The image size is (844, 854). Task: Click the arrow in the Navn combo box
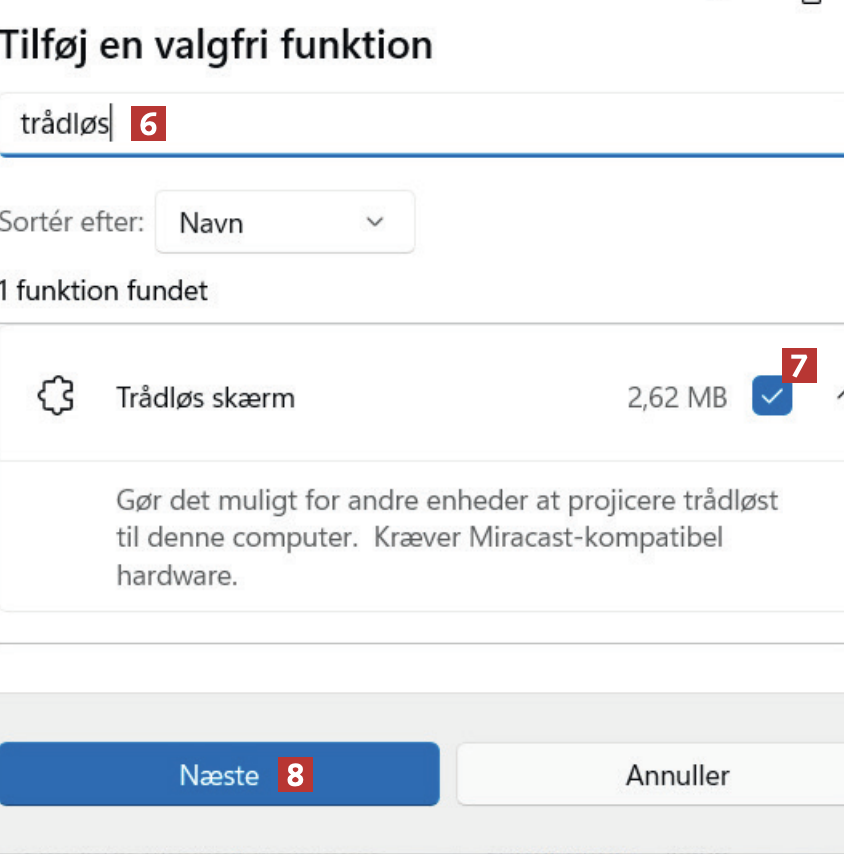tap(375, 221)
